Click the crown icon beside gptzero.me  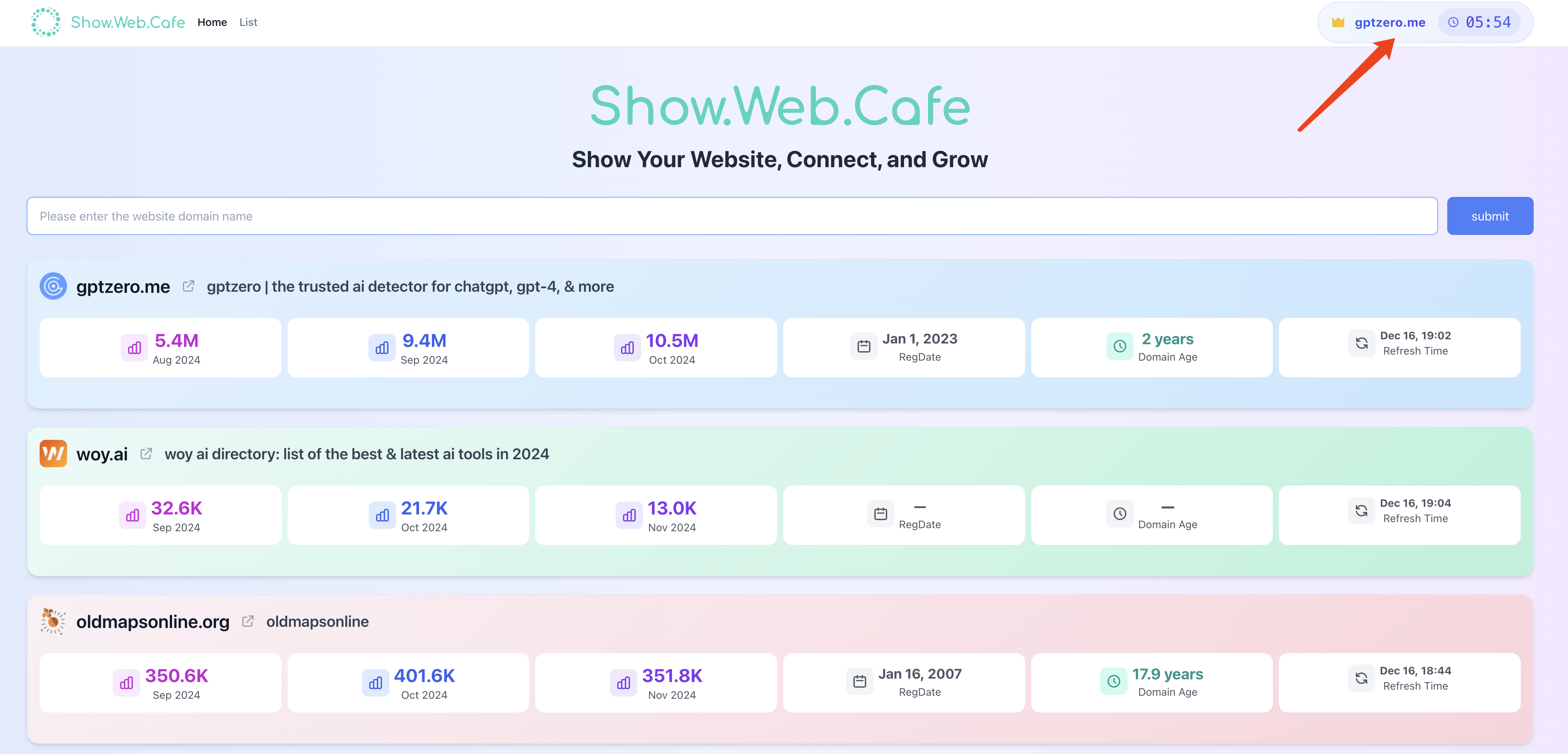click(x=1338, y=22)
